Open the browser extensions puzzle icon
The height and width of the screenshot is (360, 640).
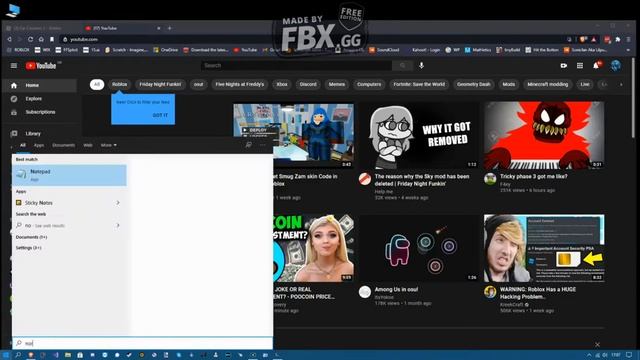(618, 39)
